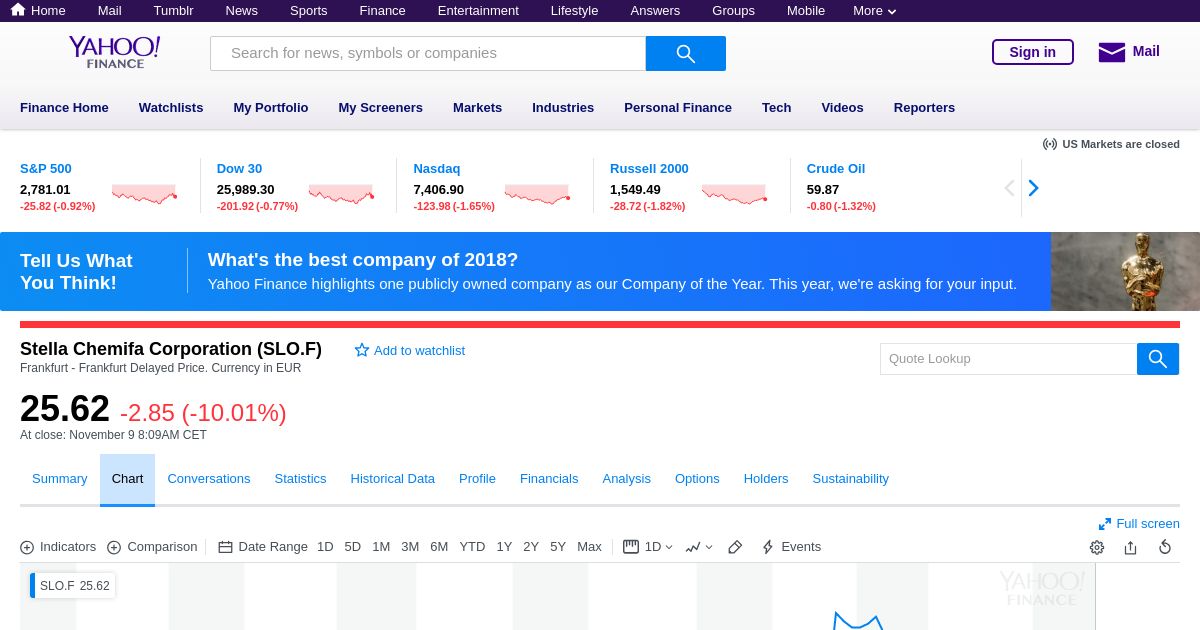Open chart settings gear icon

[1097, 547]
